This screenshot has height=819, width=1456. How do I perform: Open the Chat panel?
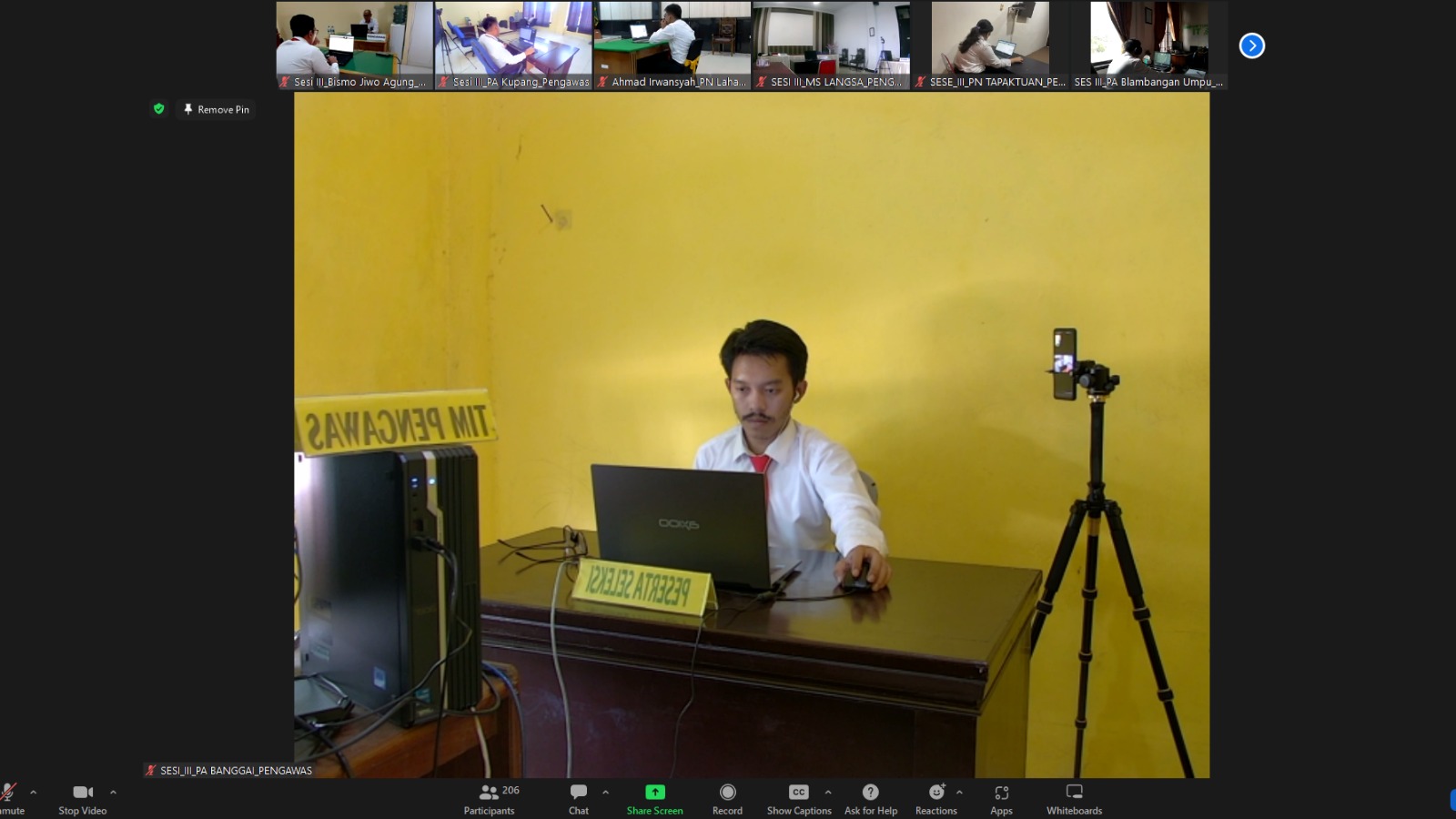(578, 799)
